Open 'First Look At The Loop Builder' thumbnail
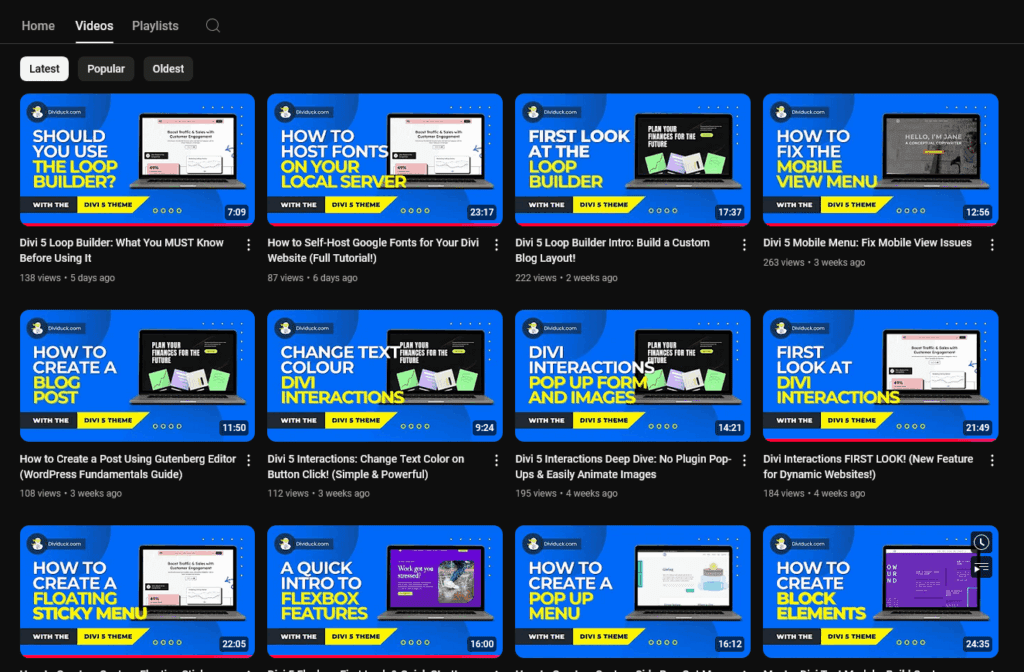The height and width of the screenshot is (672, 1024). pyautogui.click(x=632, y=160)
